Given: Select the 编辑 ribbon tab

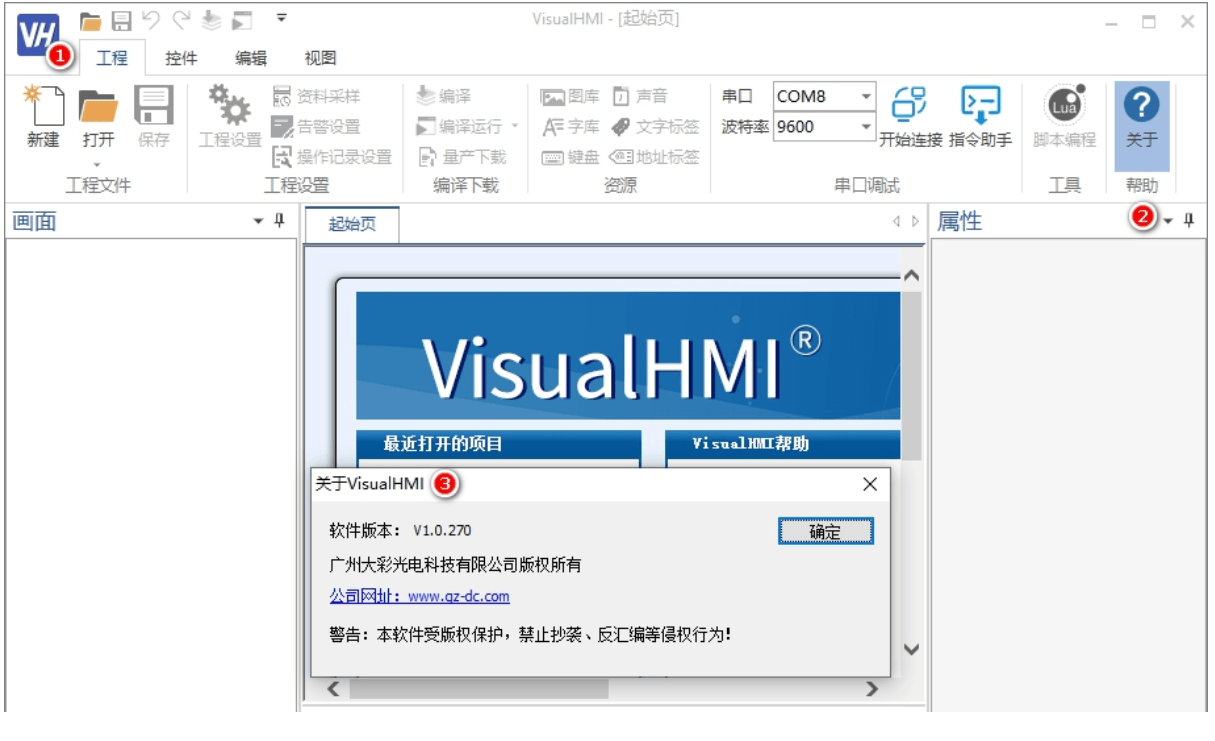Looking at the screenshot, I should (251, 58).
